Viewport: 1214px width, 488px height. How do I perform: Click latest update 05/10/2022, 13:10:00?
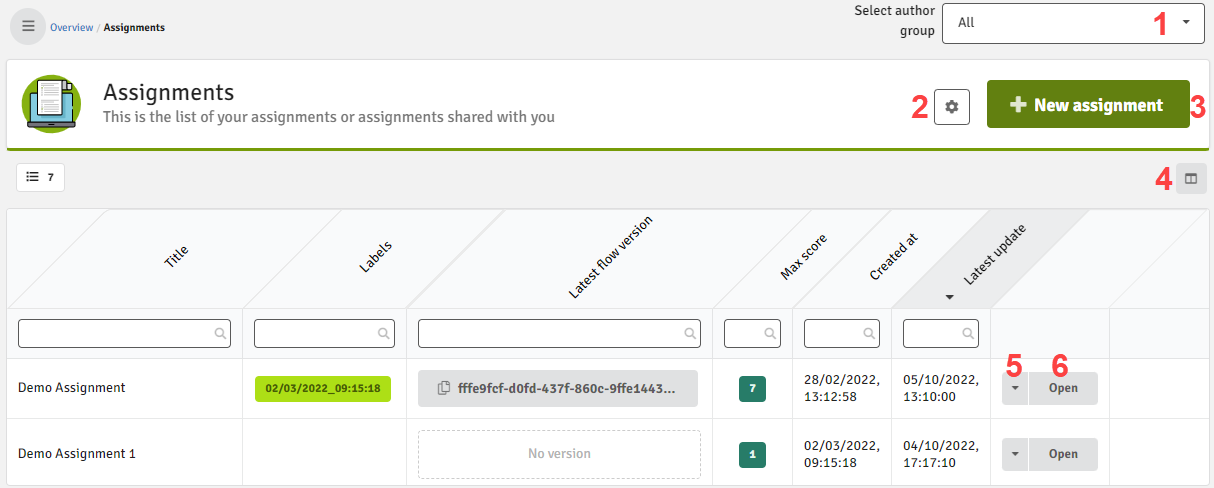[x=941, y=388]
